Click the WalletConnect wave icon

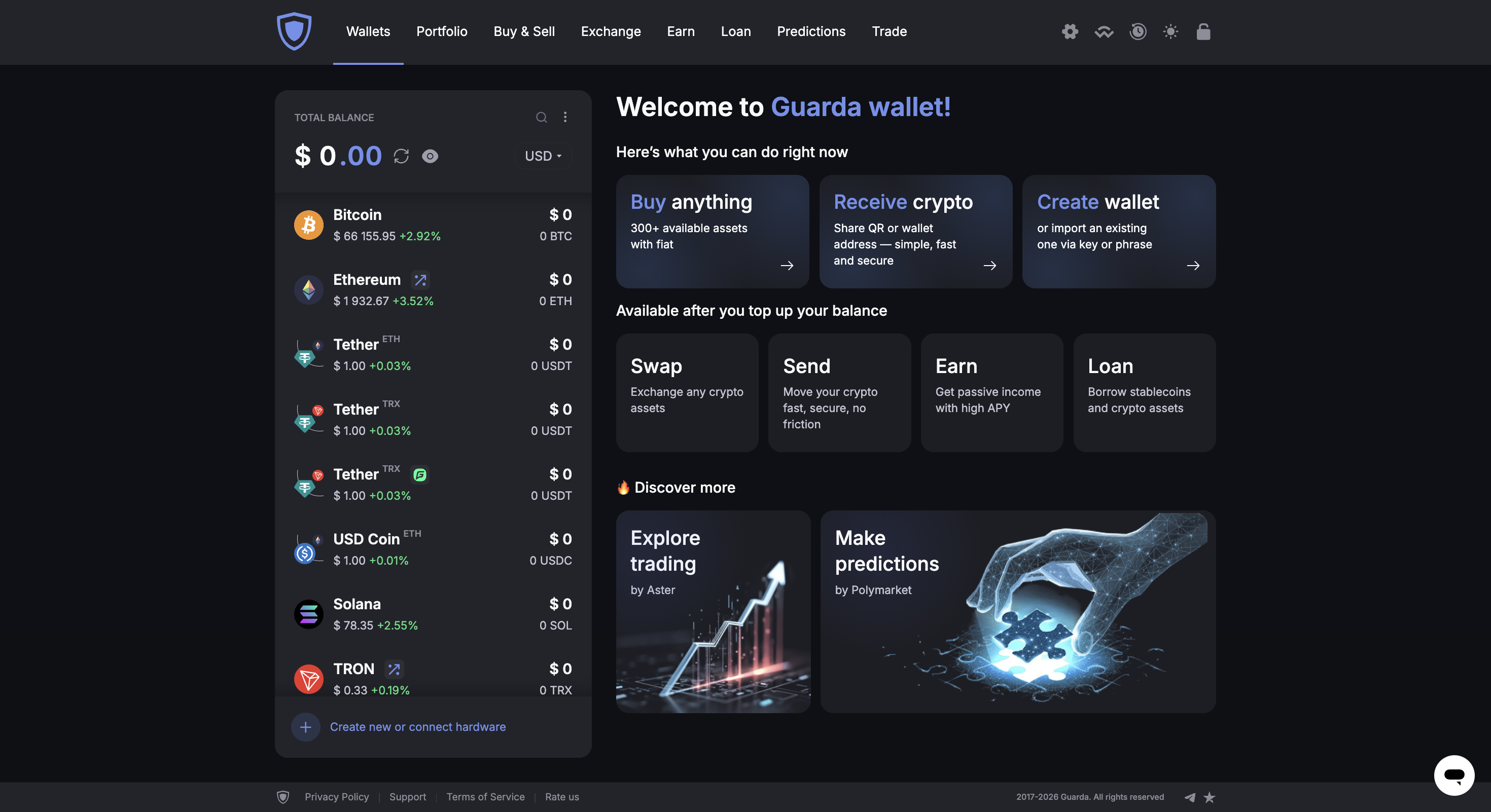coord(1104,32)
